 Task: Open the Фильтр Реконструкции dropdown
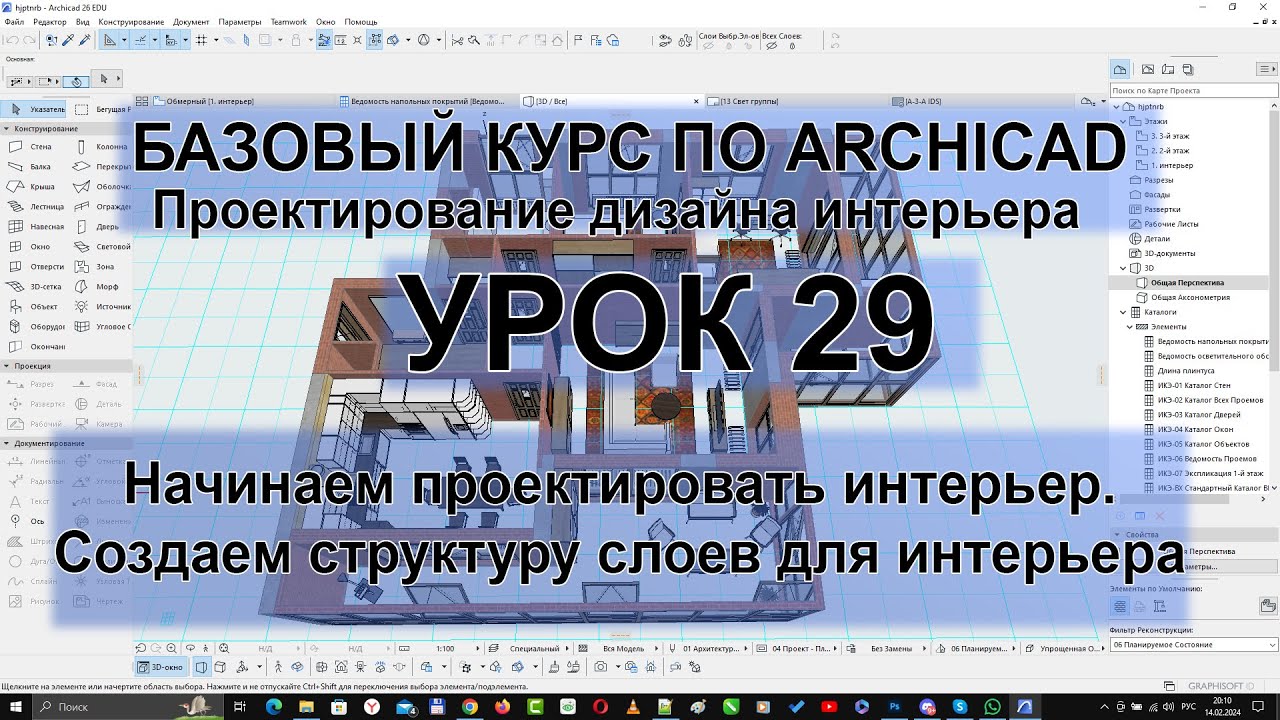[1194, 645]
